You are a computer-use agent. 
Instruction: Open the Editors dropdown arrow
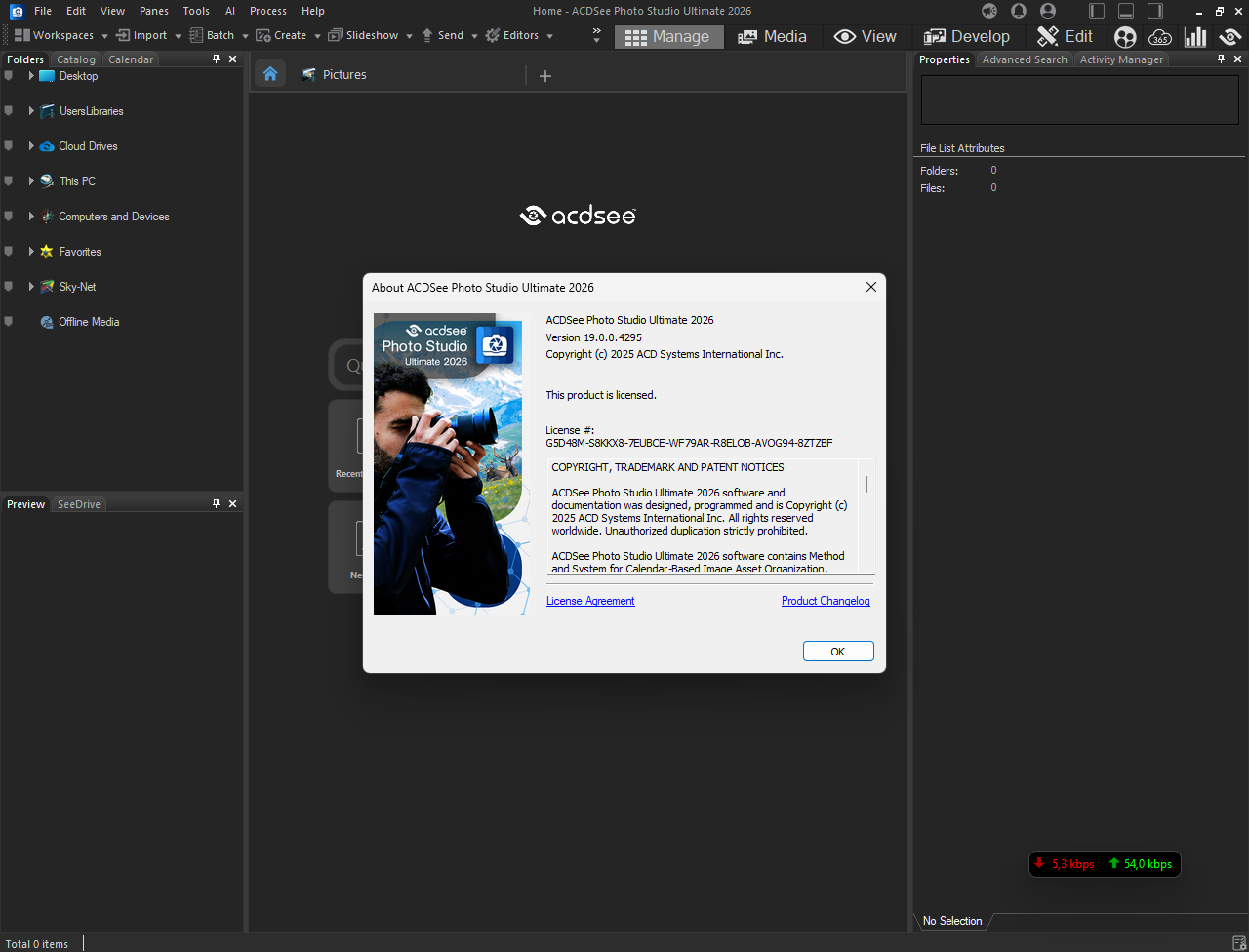pos(549,36)
